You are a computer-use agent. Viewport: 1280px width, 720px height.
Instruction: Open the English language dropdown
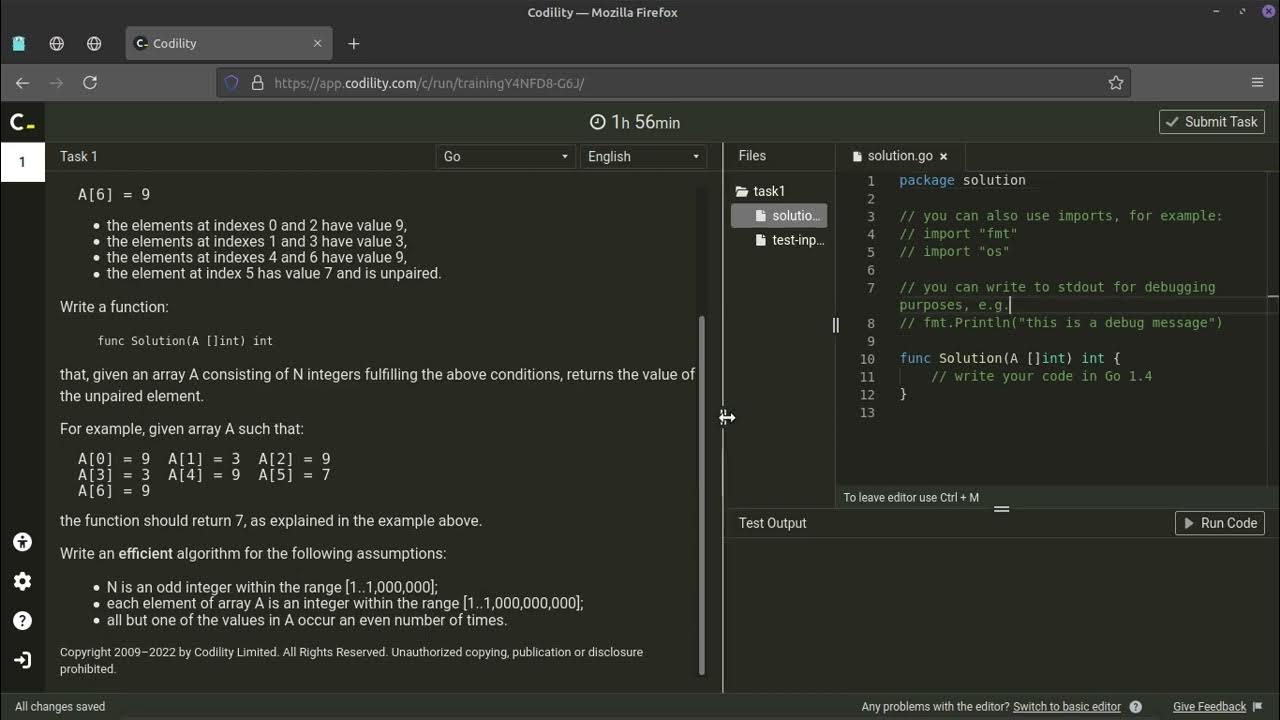click(643, 156)
